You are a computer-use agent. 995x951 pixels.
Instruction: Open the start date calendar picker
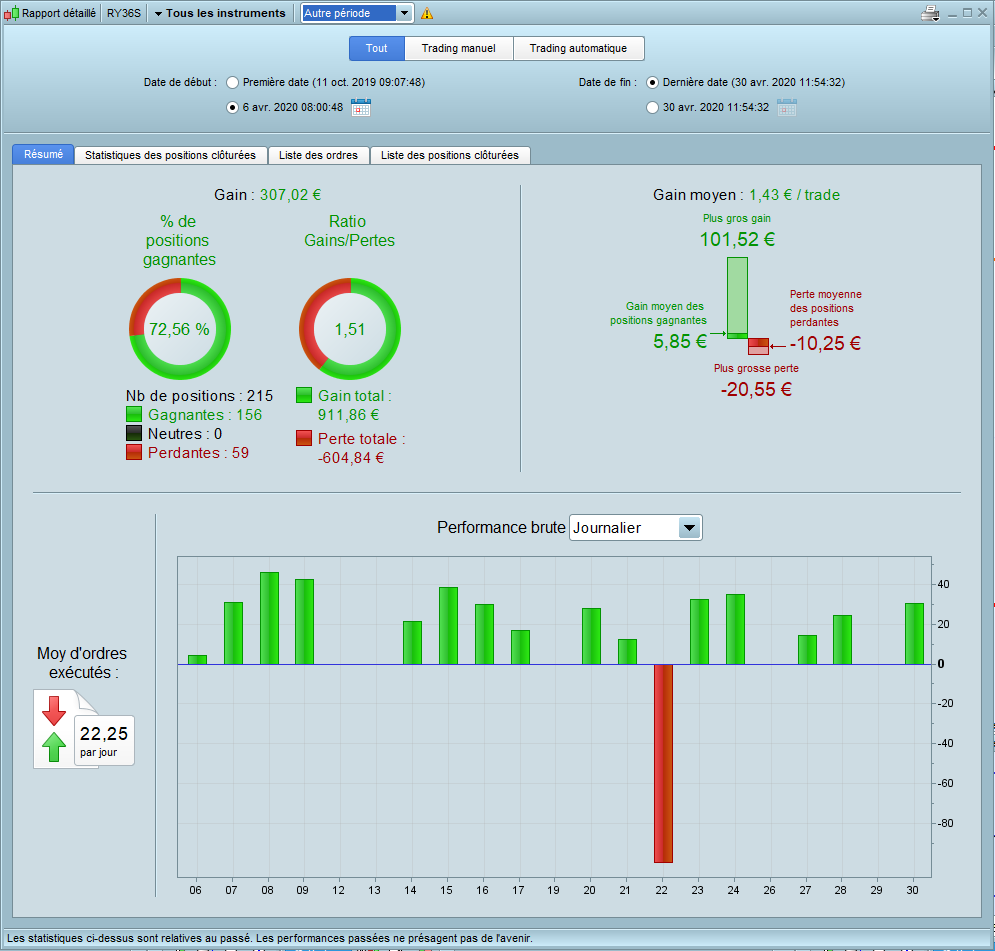coord(360,107)
